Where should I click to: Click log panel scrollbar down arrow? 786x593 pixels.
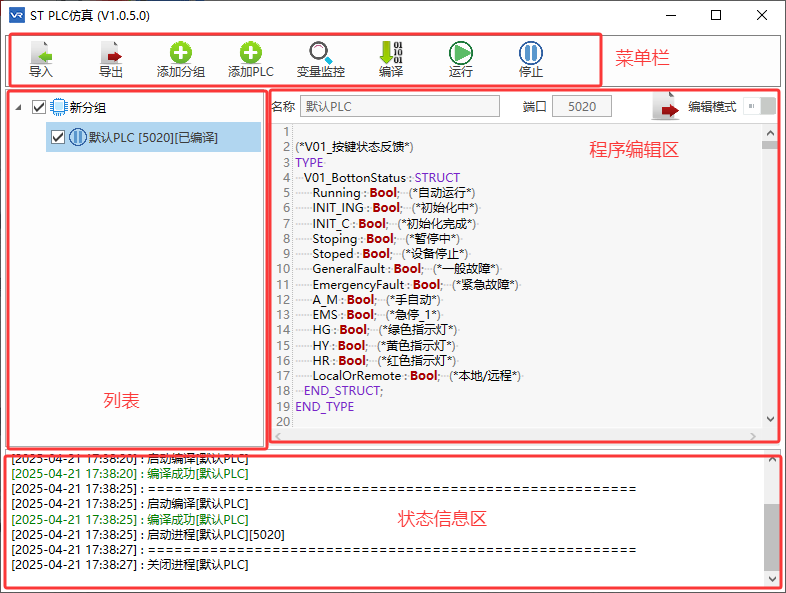[x=772, y=578]
